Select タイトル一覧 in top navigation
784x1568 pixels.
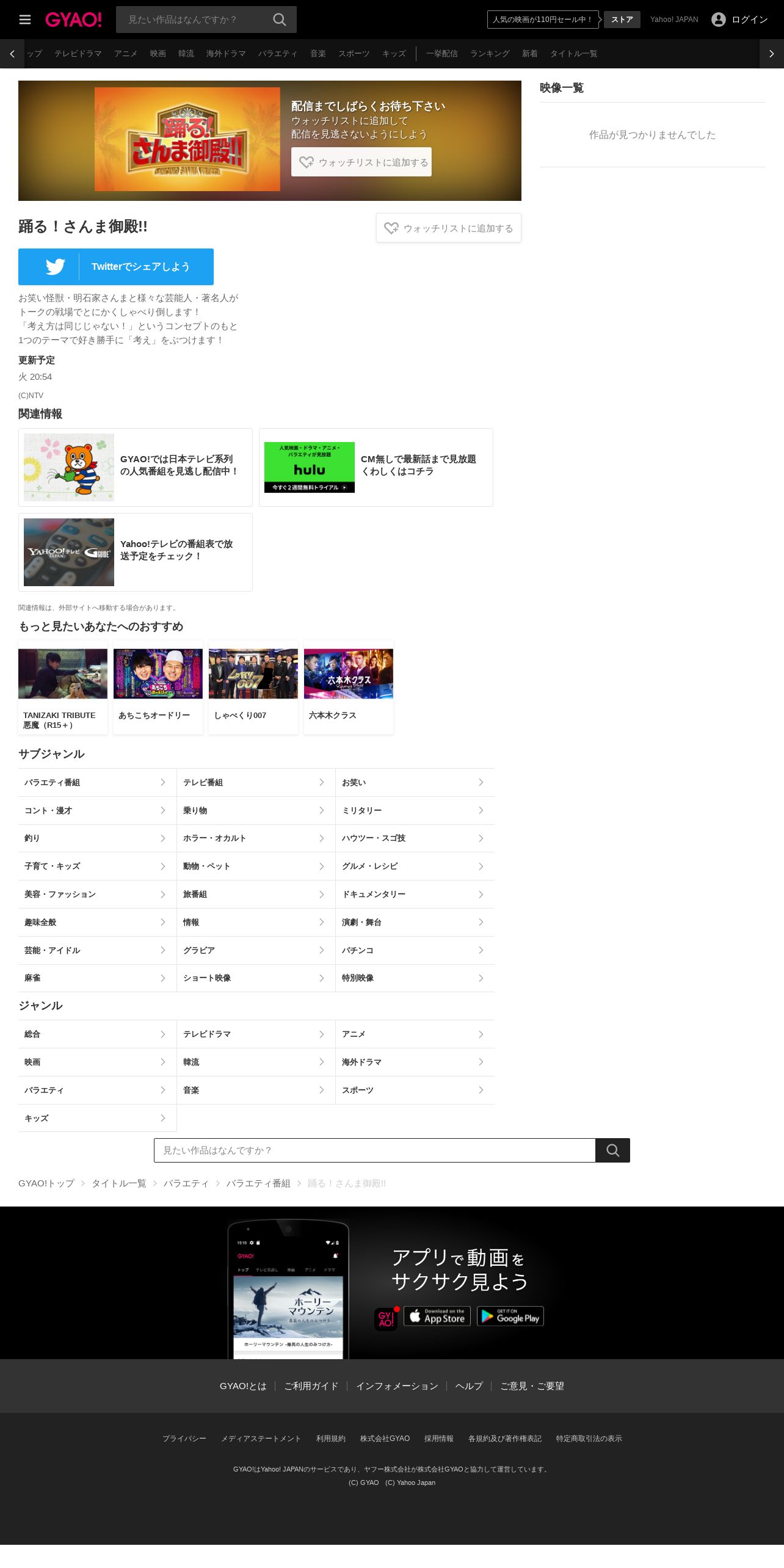tap(574, 54)
